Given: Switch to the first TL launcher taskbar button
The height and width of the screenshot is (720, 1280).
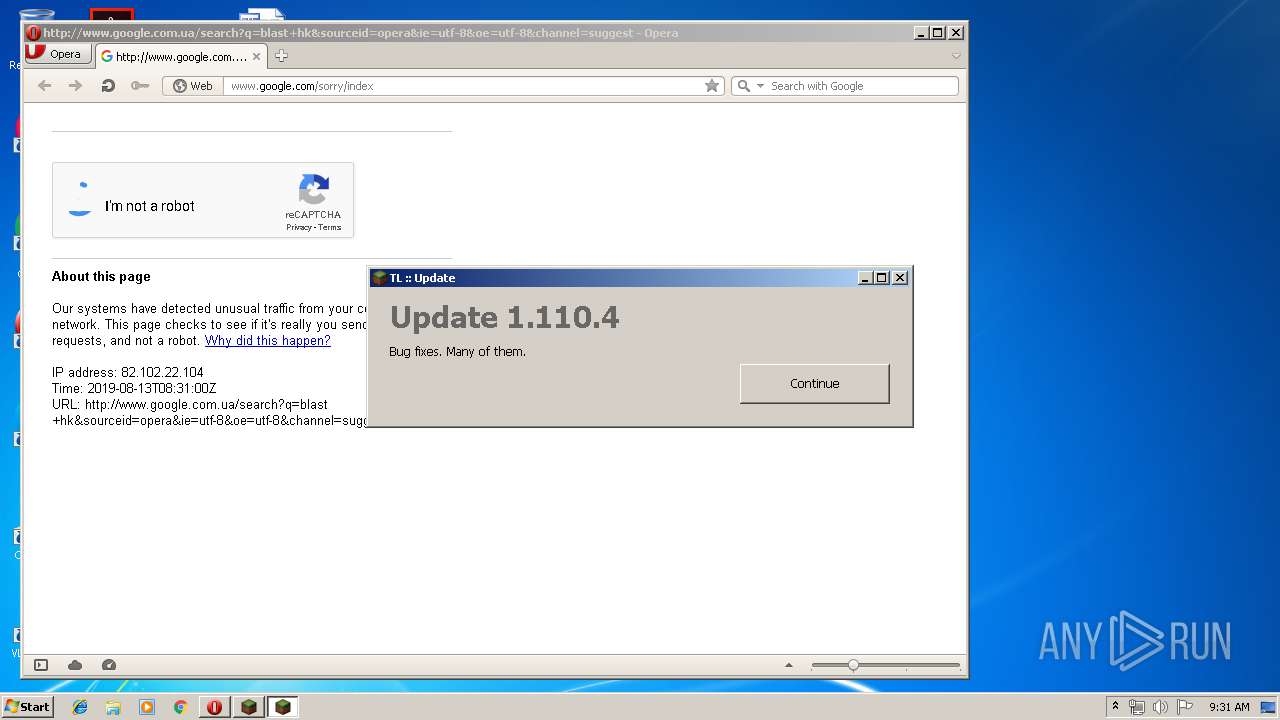Looking at the screenshot, I should (x=249, y=707).
